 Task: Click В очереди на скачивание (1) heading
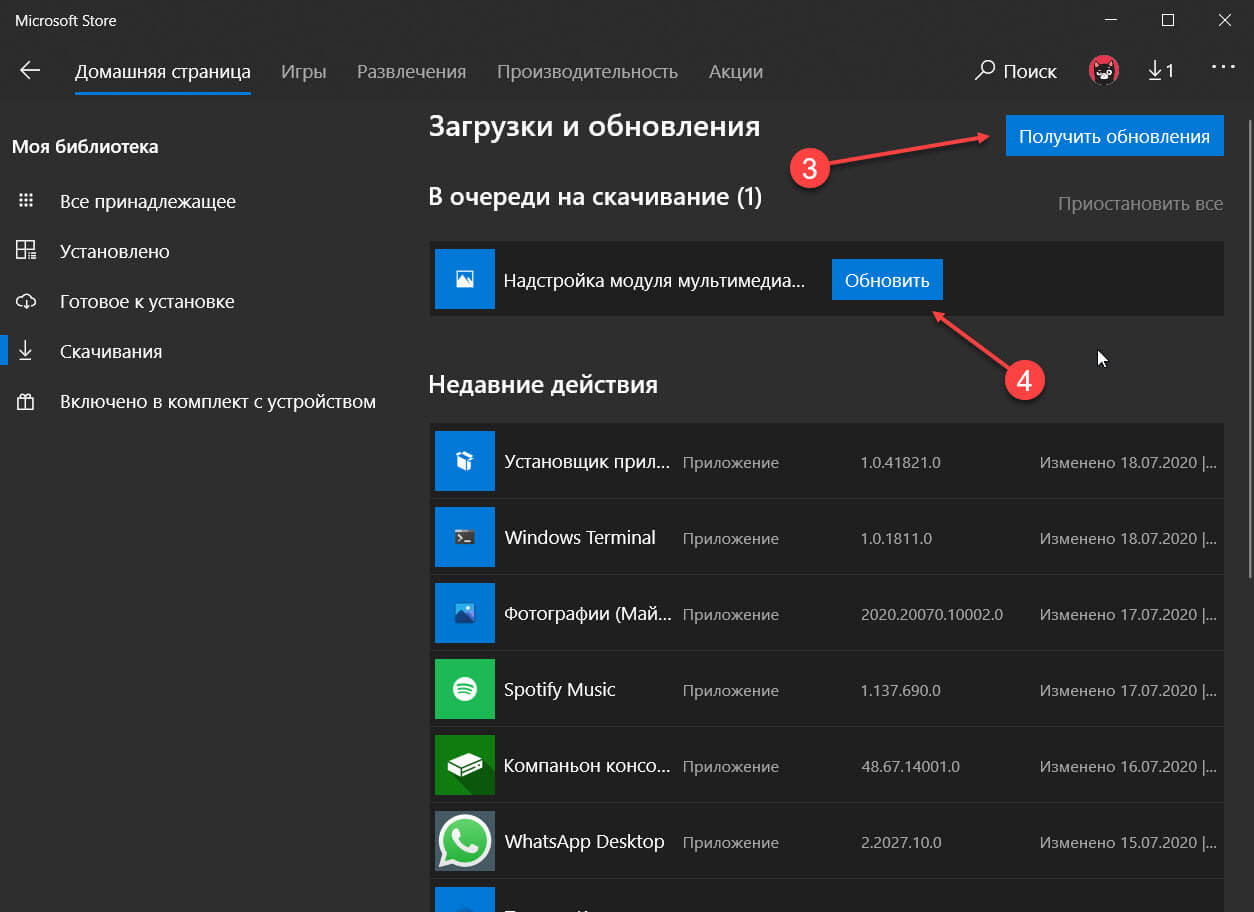tap(595, 197)
